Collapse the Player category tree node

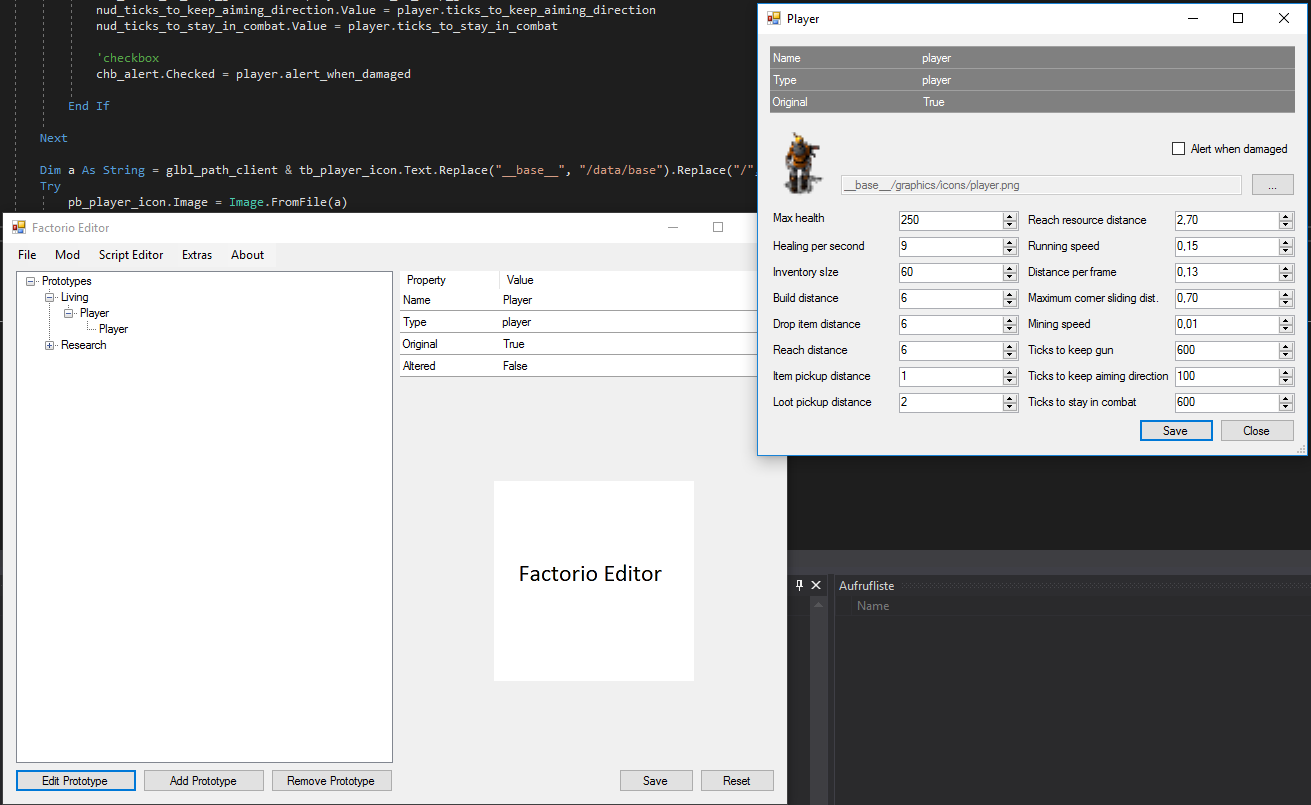pos(69,314)
